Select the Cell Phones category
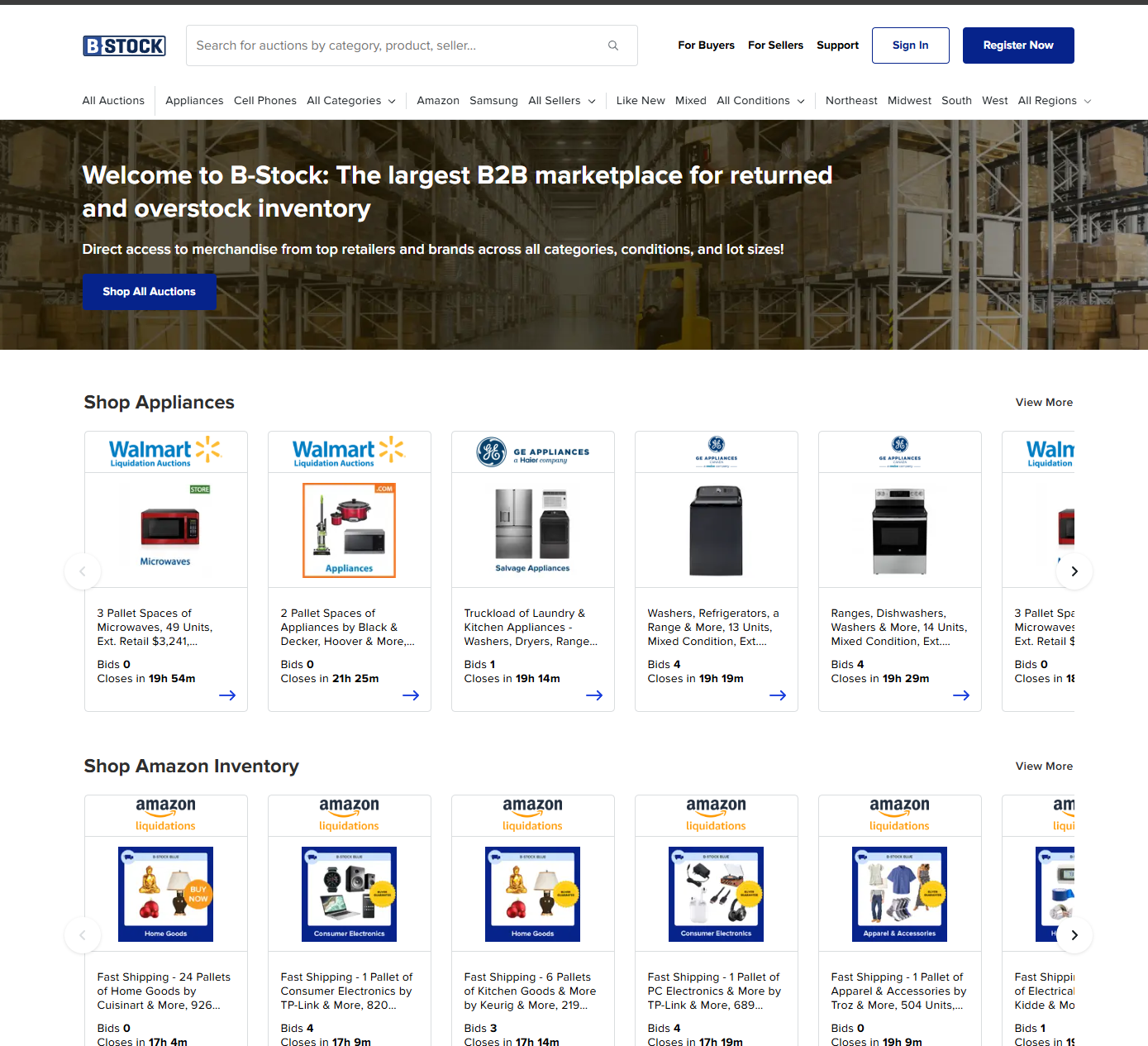The width and height of the screenshot is (1148, 1046). 264,101
